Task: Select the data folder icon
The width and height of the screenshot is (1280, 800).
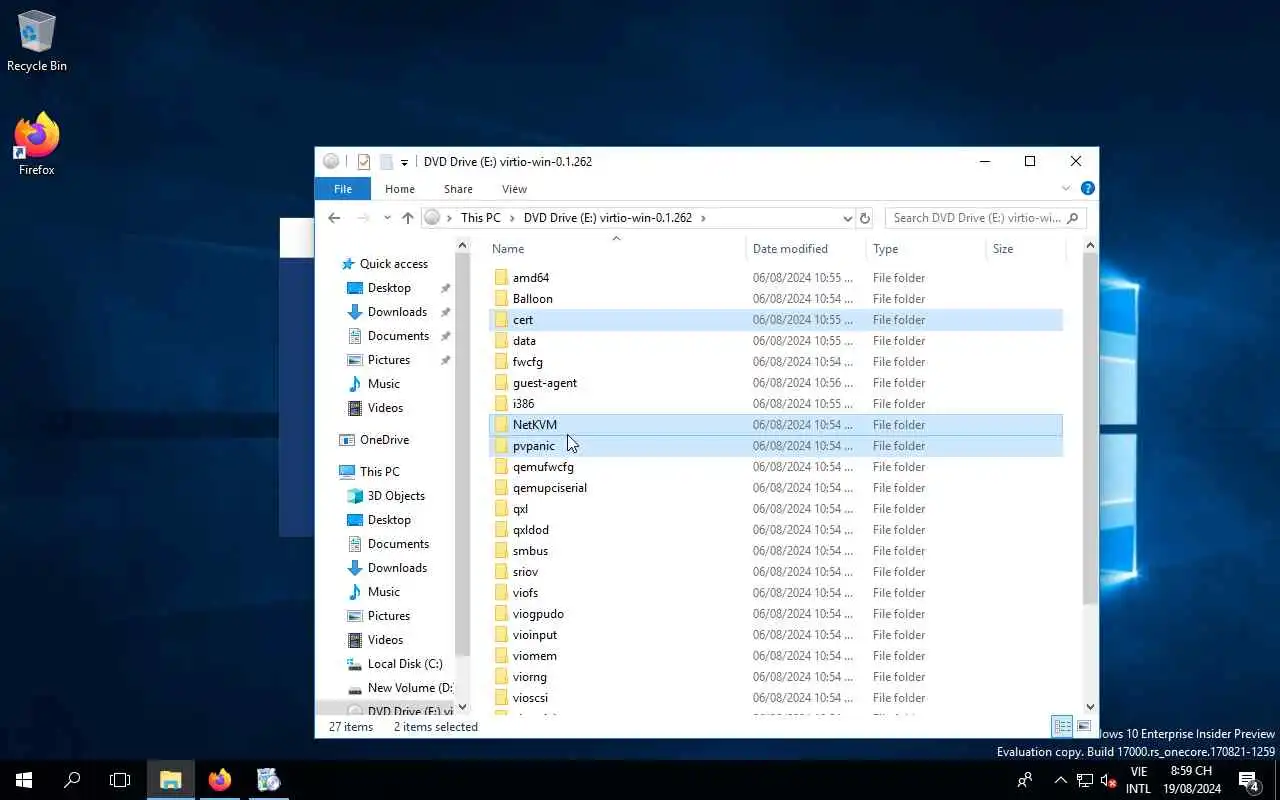Action: click(x=502, y=341)
